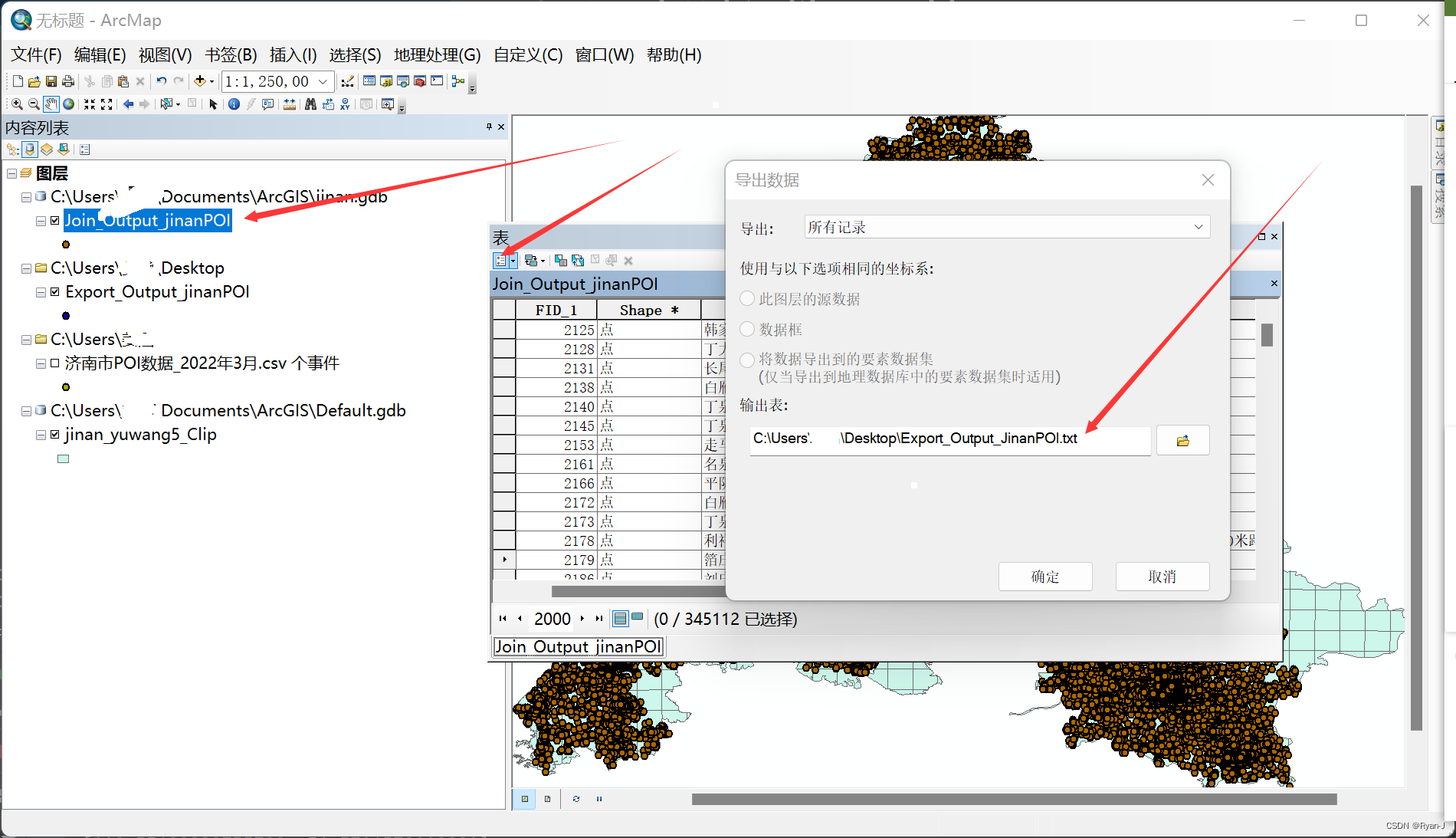Click the Undo arrow icon
Image resolution: width=1456 pixels, height=838 pixels.
click(x=162, y=81)
